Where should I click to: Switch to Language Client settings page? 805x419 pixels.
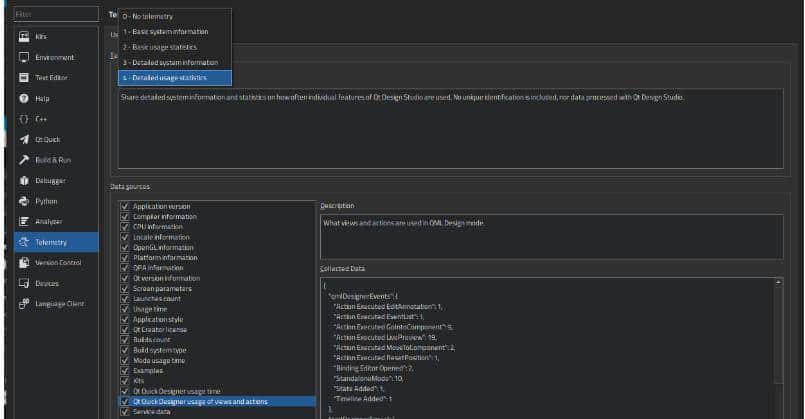56,303
